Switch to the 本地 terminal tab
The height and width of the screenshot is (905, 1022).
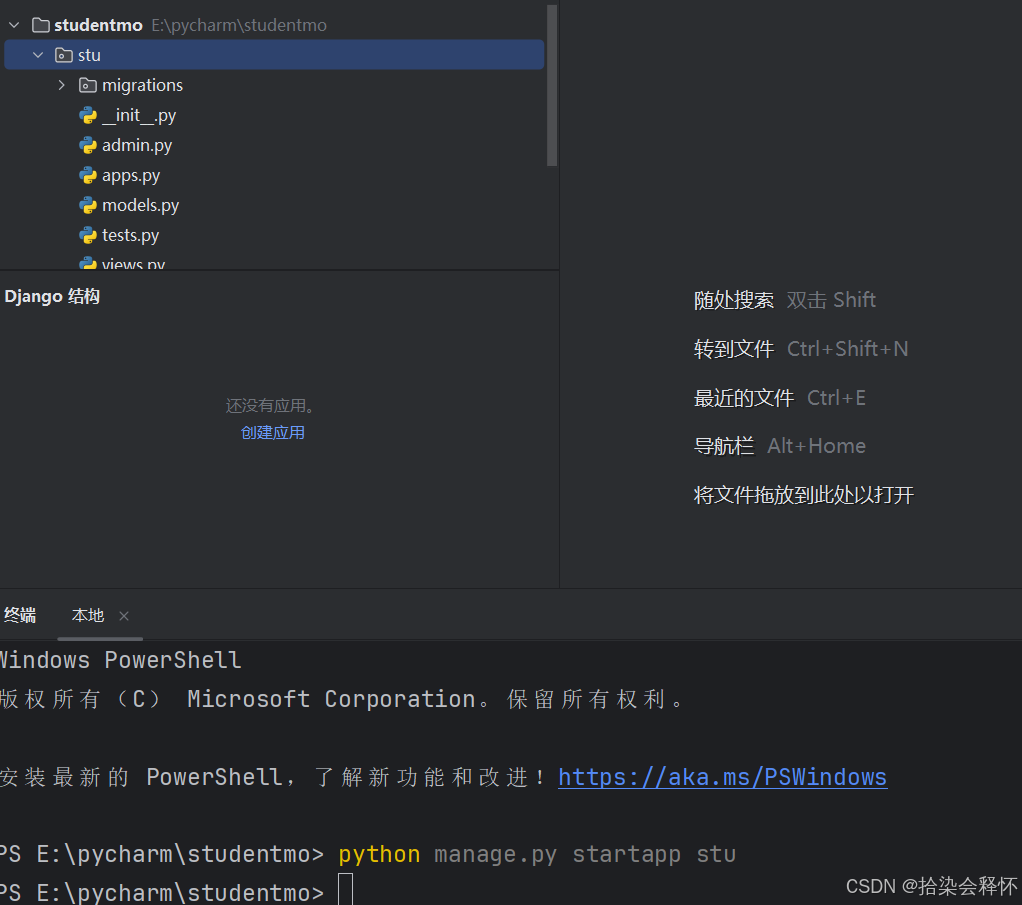pos(88,615)
